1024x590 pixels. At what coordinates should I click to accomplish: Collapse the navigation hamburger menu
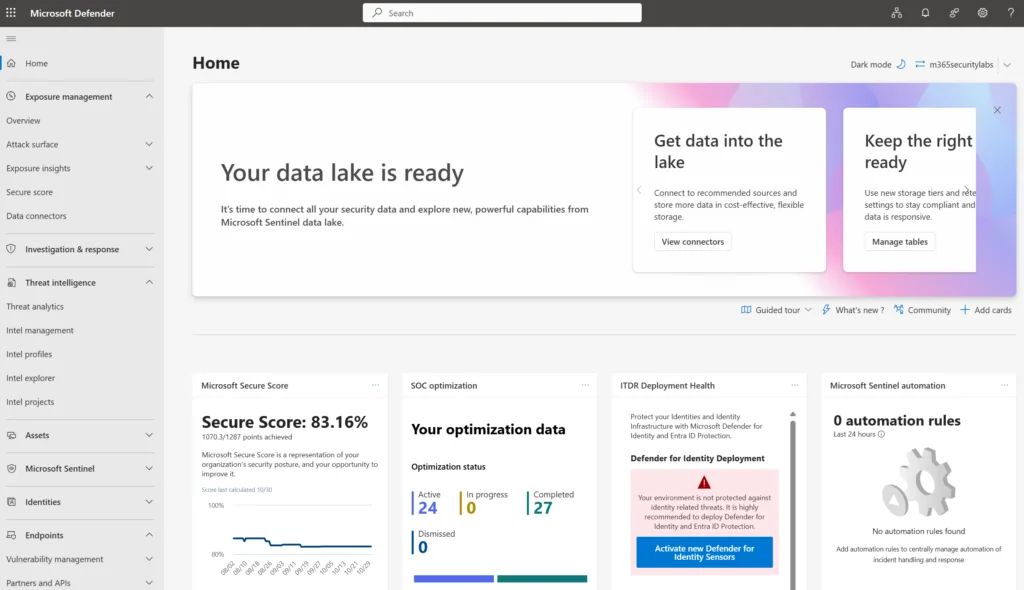pyautogui.click(x=11, y=39)
